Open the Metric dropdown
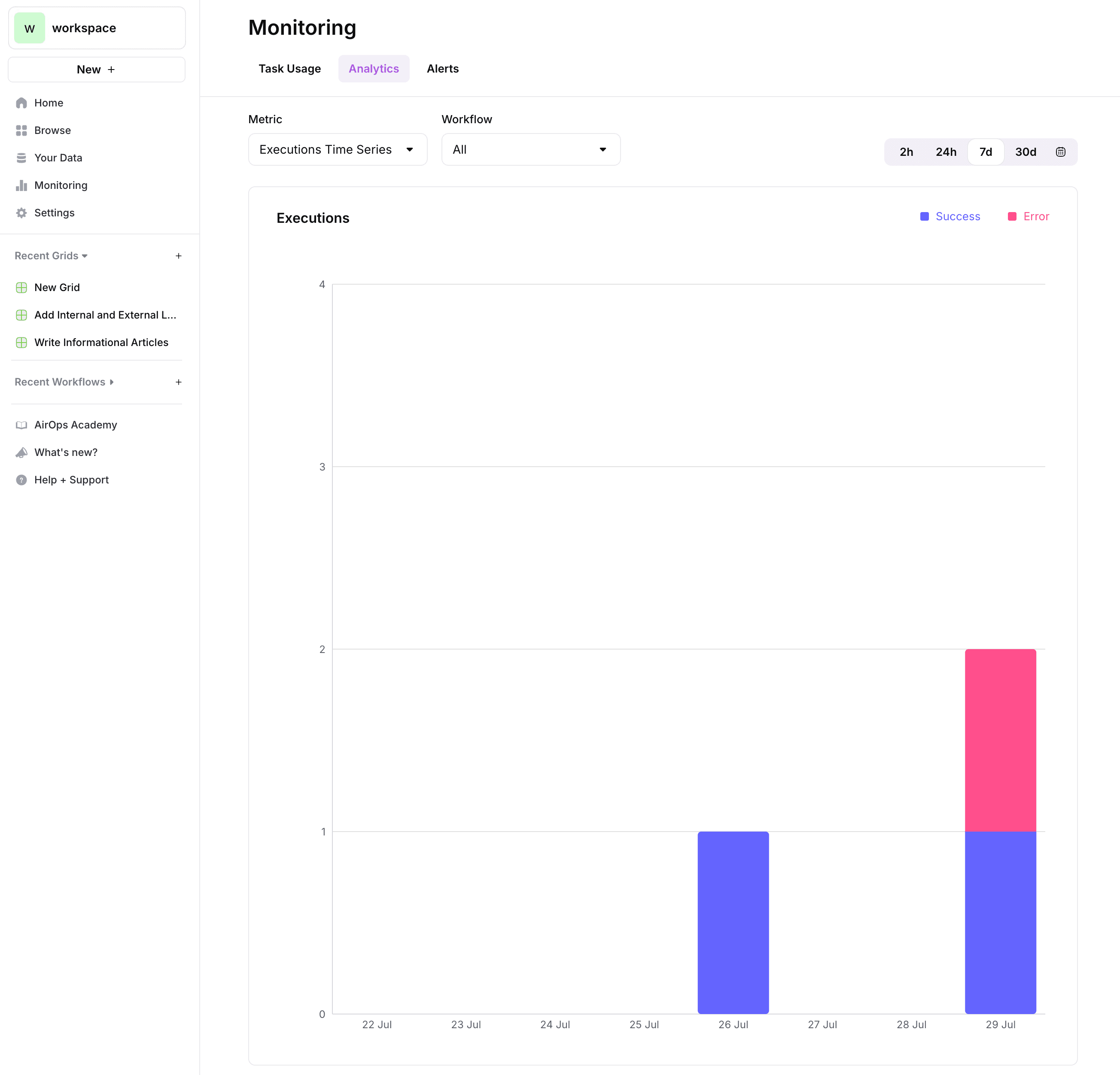This screenshot has height=1075, width=1120. coord(337,150)
